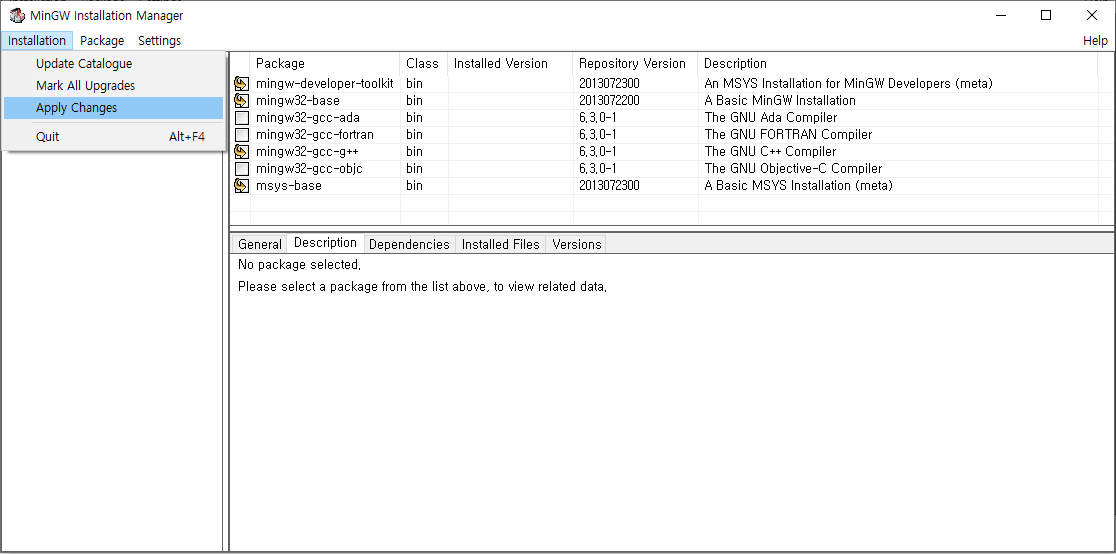
Task: Select the mingw32-gcc-g++ package name
Action: [x=307, y=152]
